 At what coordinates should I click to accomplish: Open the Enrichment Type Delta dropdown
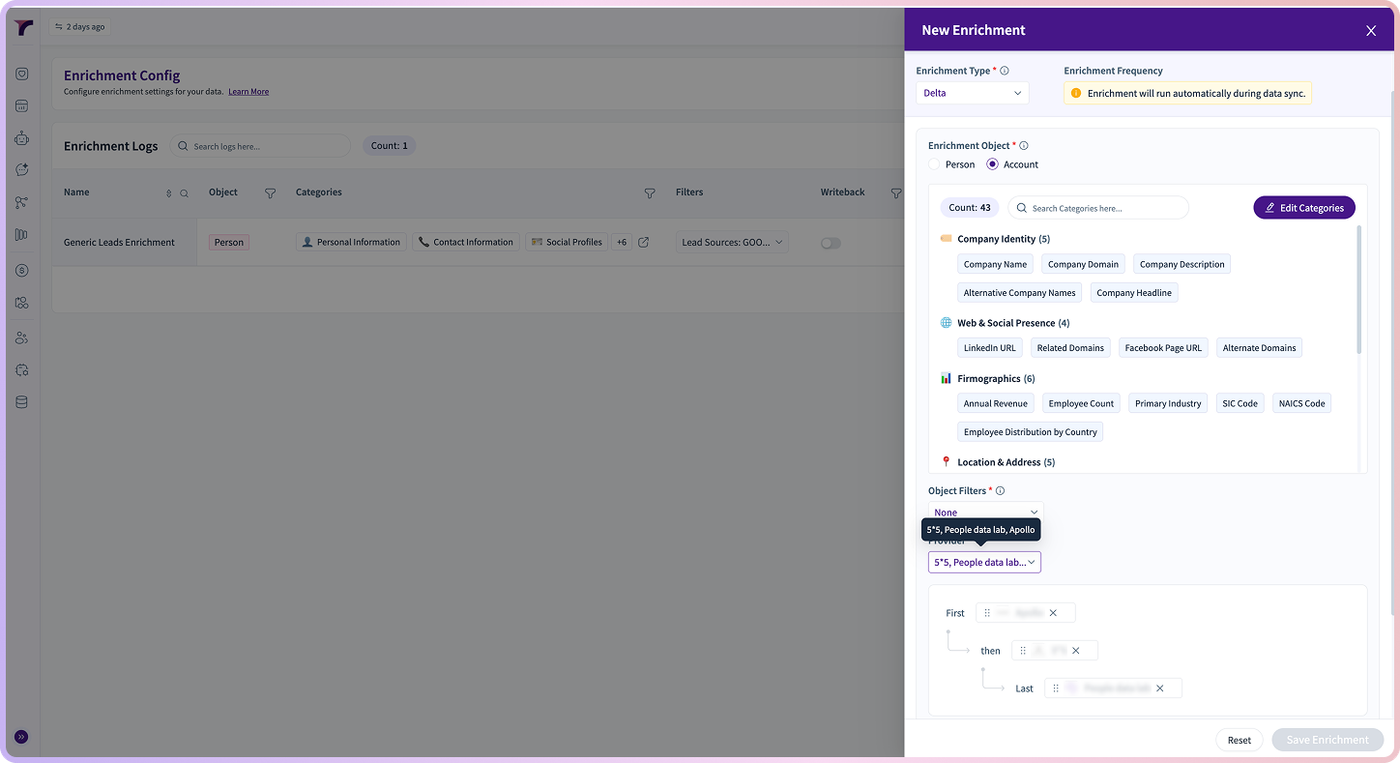972,93
